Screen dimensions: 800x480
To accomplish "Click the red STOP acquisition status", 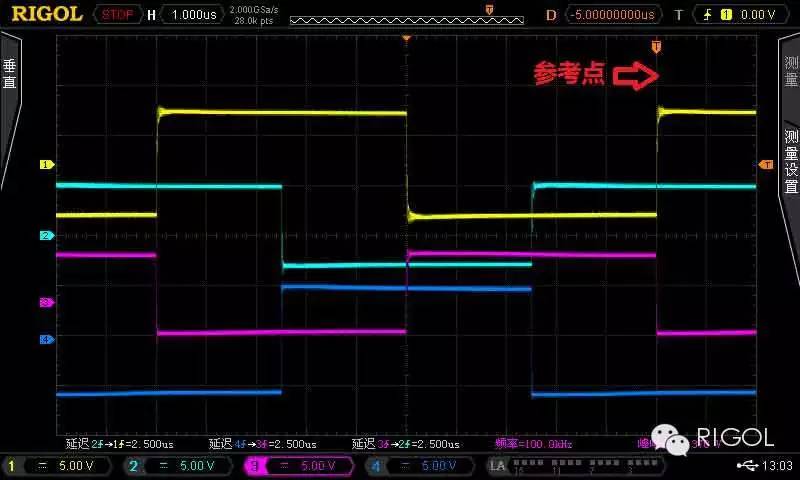I will point(117,15).
